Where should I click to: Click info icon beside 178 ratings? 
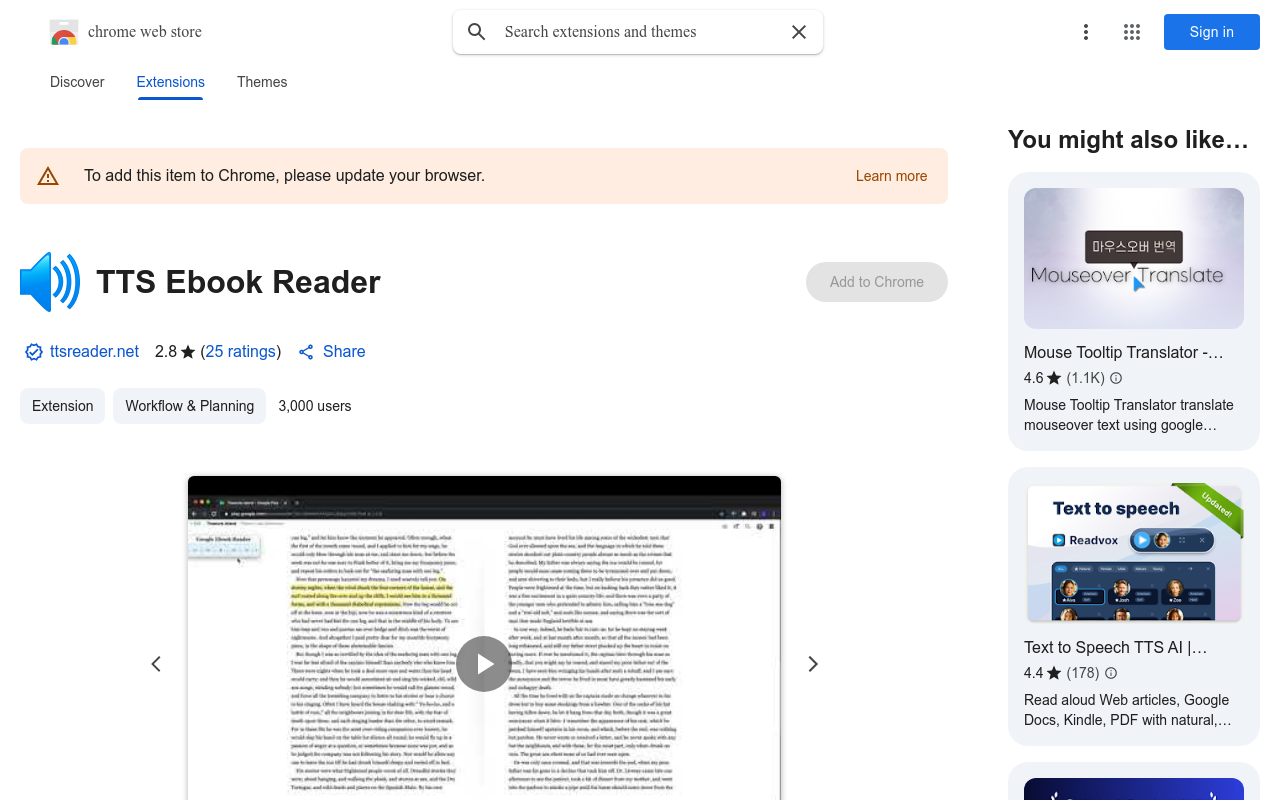point(1110,673)
